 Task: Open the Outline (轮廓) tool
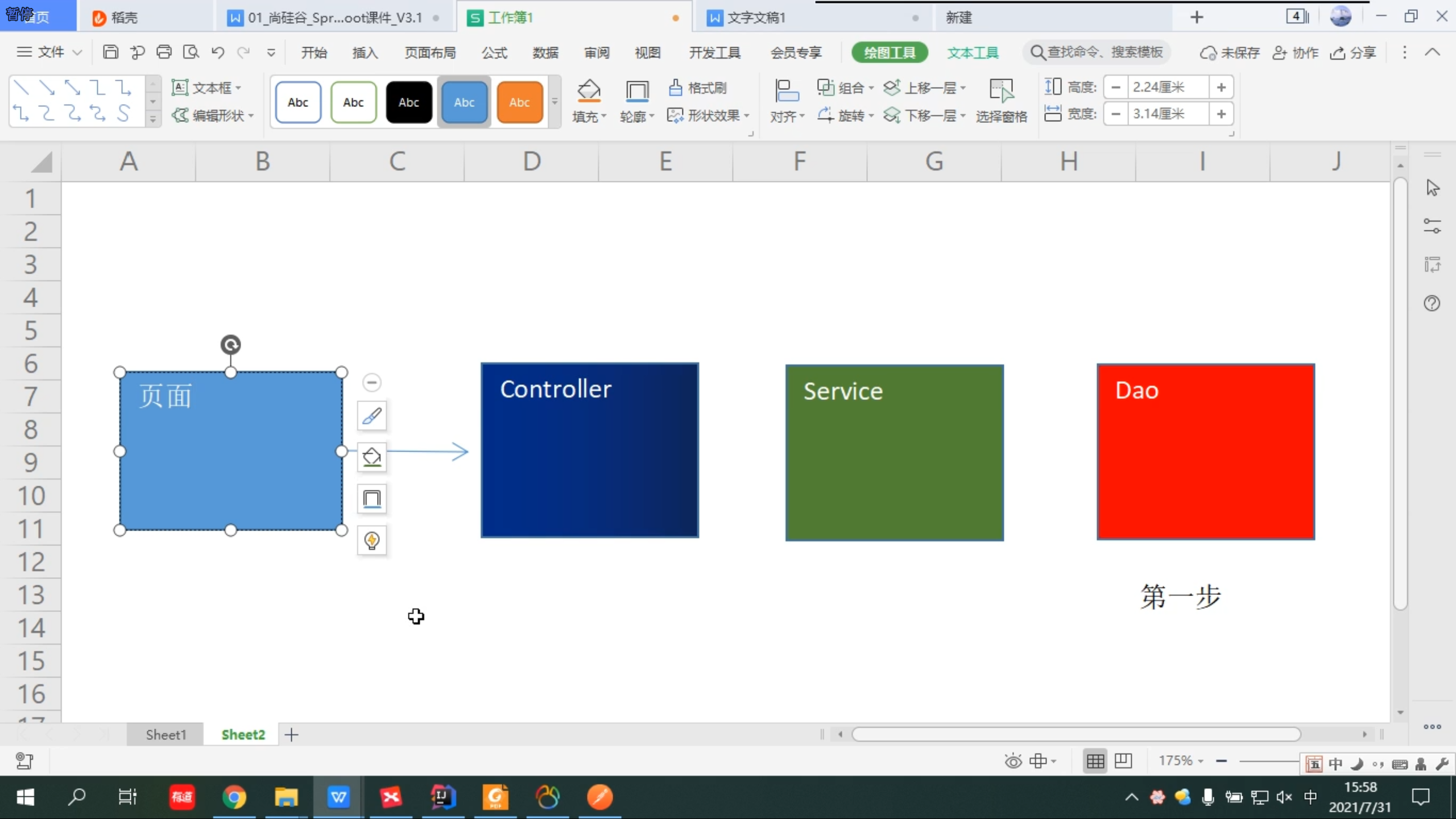637,101
